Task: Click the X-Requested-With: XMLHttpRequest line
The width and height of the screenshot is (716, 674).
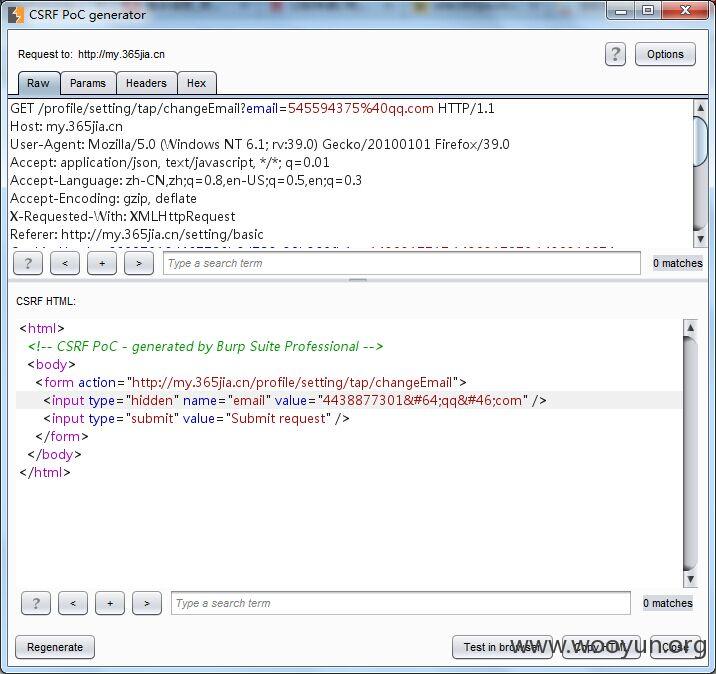Action: tap(122, 216)
